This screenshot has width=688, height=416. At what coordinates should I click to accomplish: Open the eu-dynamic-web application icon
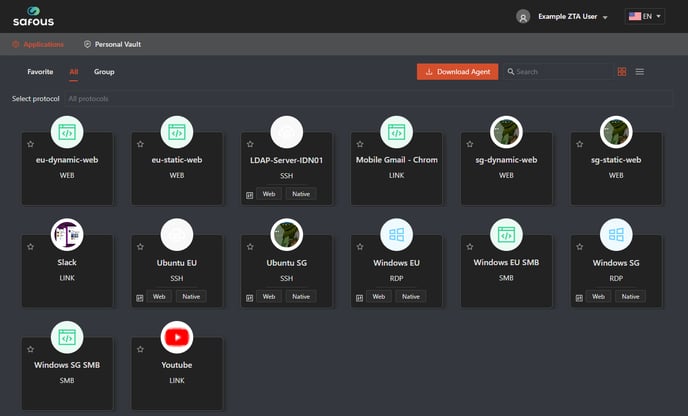(67, 132)
